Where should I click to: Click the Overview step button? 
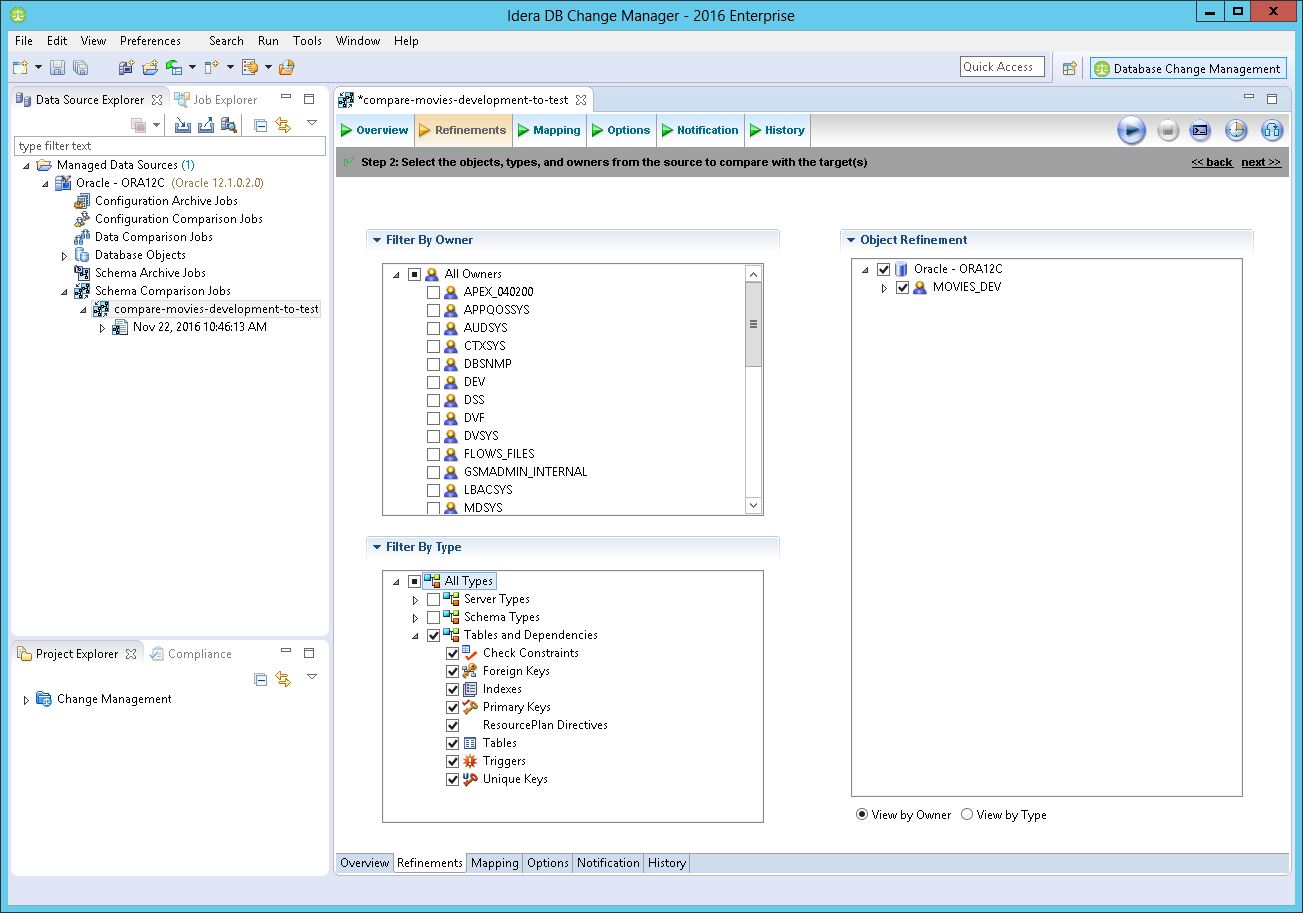click(x=374, y=130)
